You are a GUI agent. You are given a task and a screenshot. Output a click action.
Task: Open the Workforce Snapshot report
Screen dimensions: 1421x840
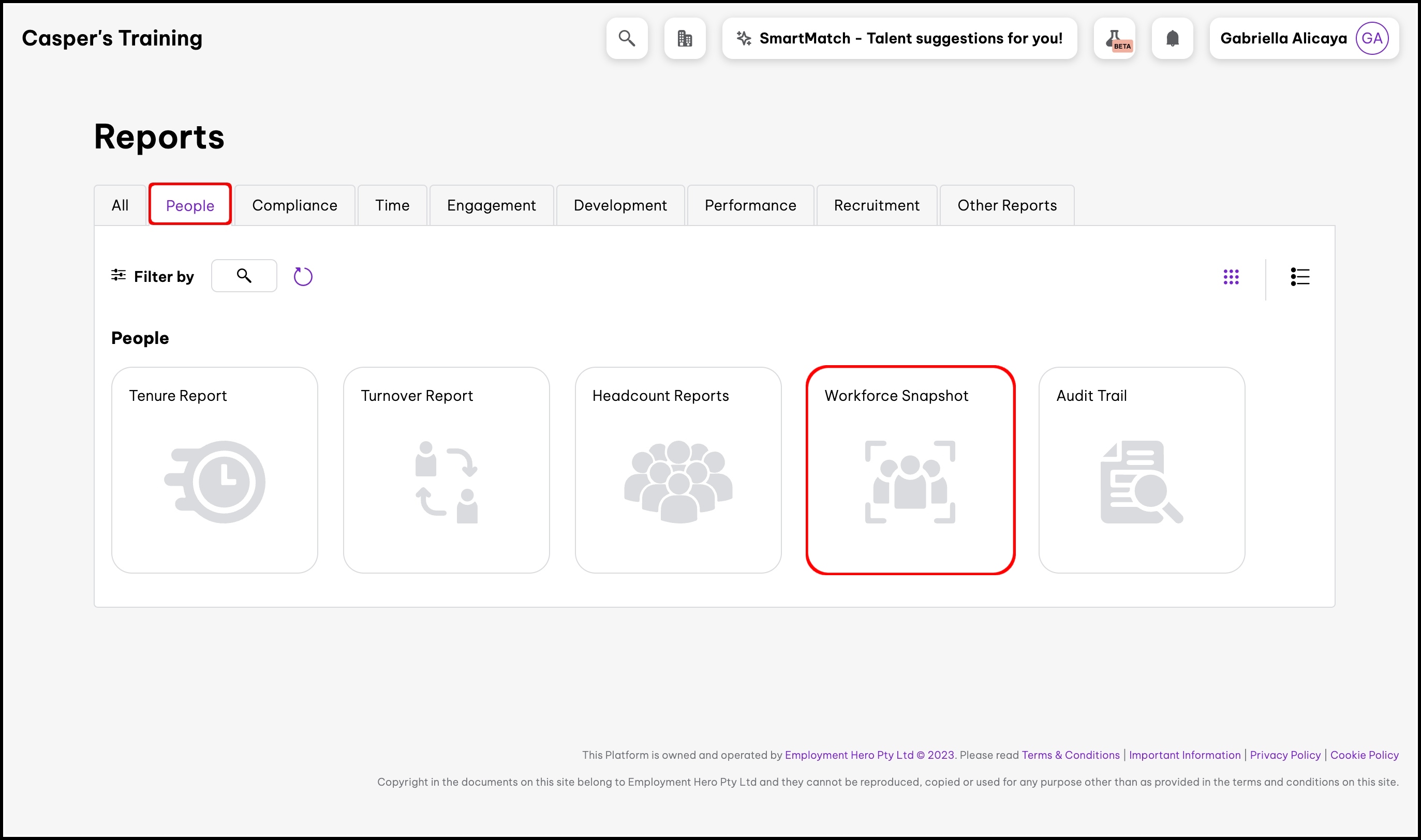pos(910,470)
